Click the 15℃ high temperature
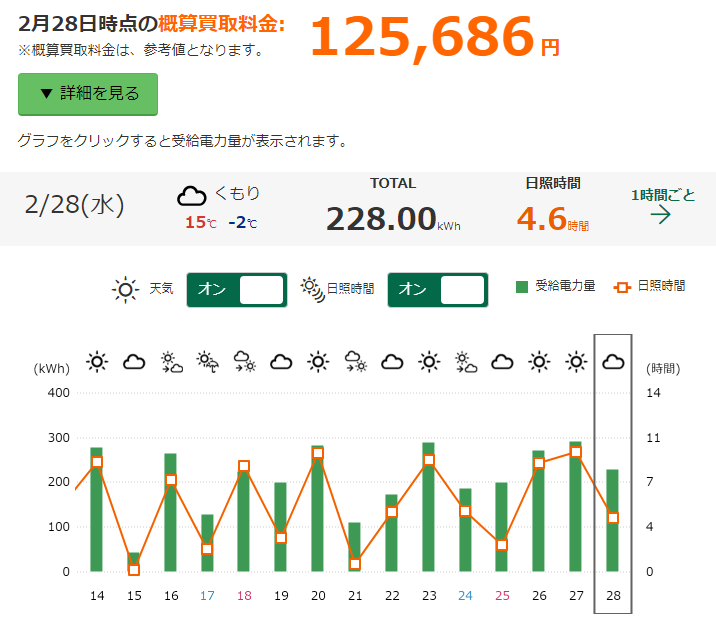Viewport: 716px width, 620px height. point(200,222)
